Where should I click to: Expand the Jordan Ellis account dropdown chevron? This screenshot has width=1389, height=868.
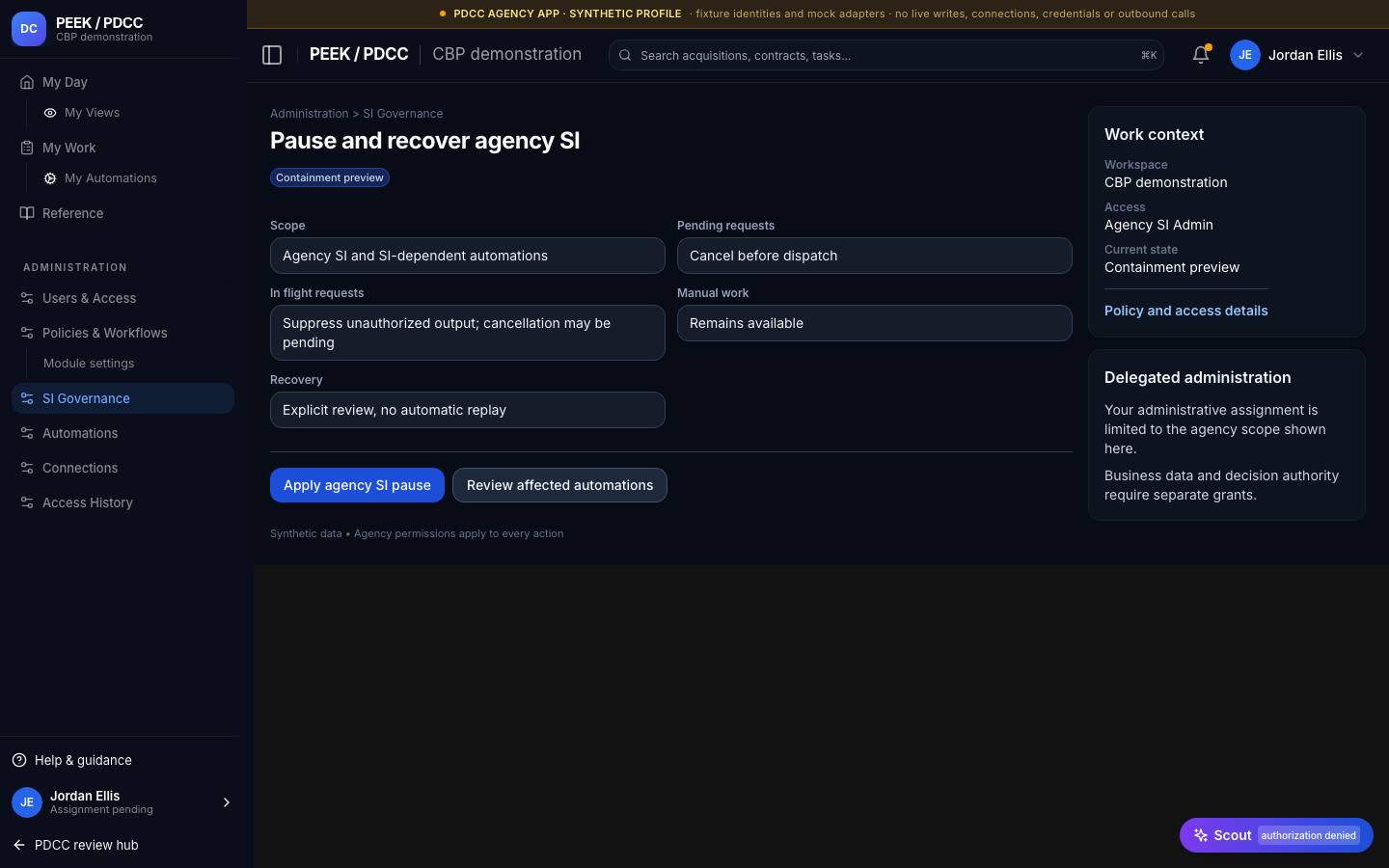point(1358,55)
